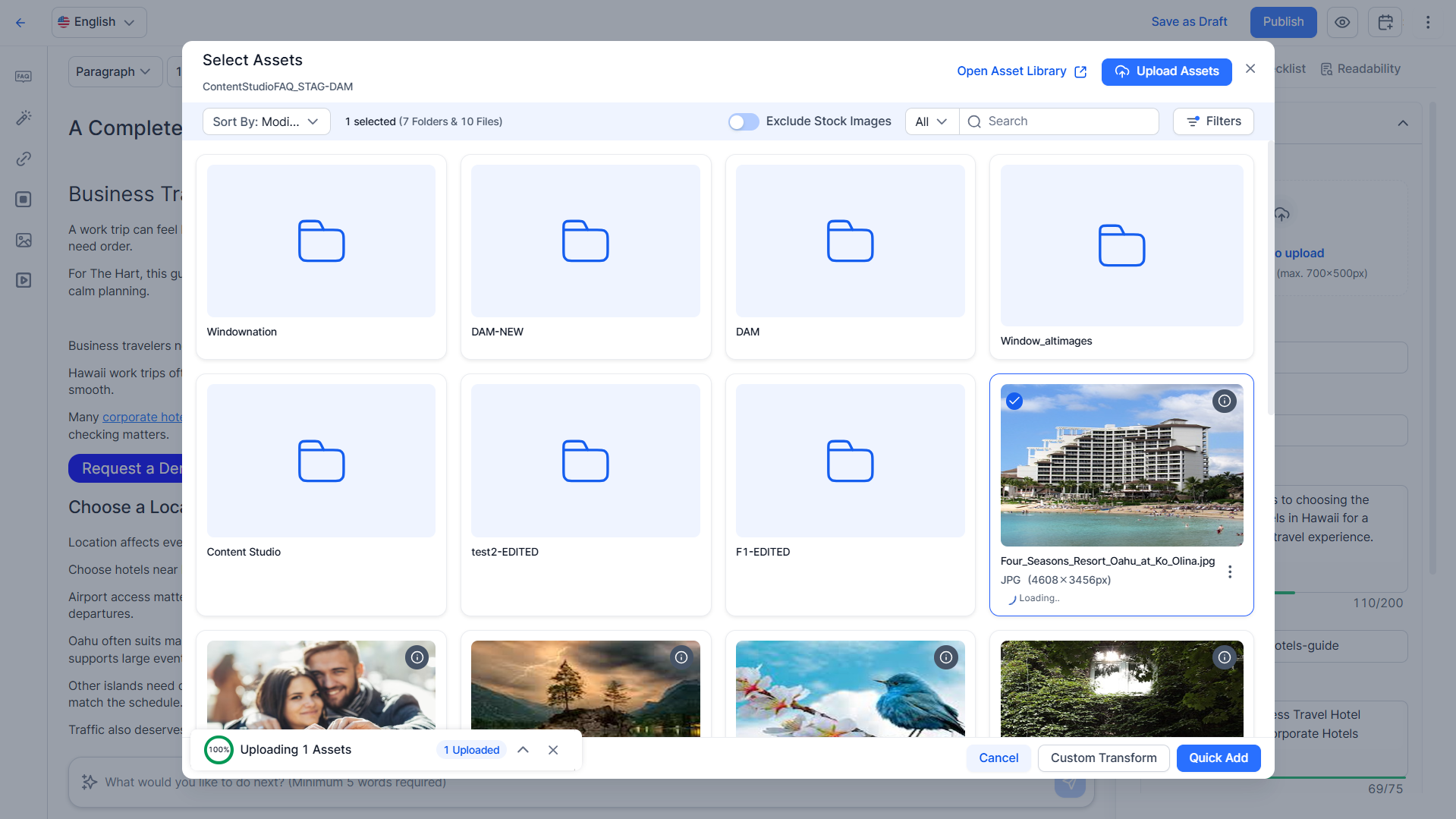
Task: Open the schedule calendar icon
Action: (x=1385, y=22)
